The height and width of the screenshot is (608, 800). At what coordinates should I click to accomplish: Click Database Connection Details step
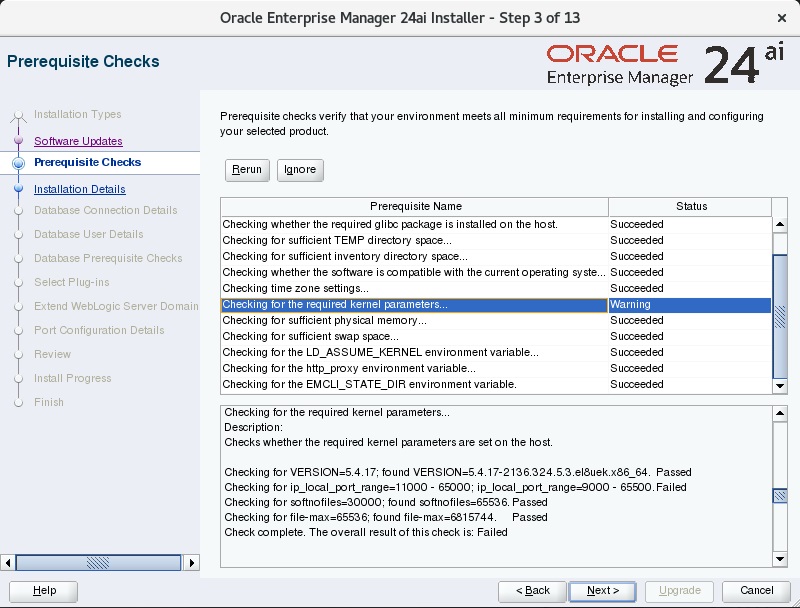point(106,210)
